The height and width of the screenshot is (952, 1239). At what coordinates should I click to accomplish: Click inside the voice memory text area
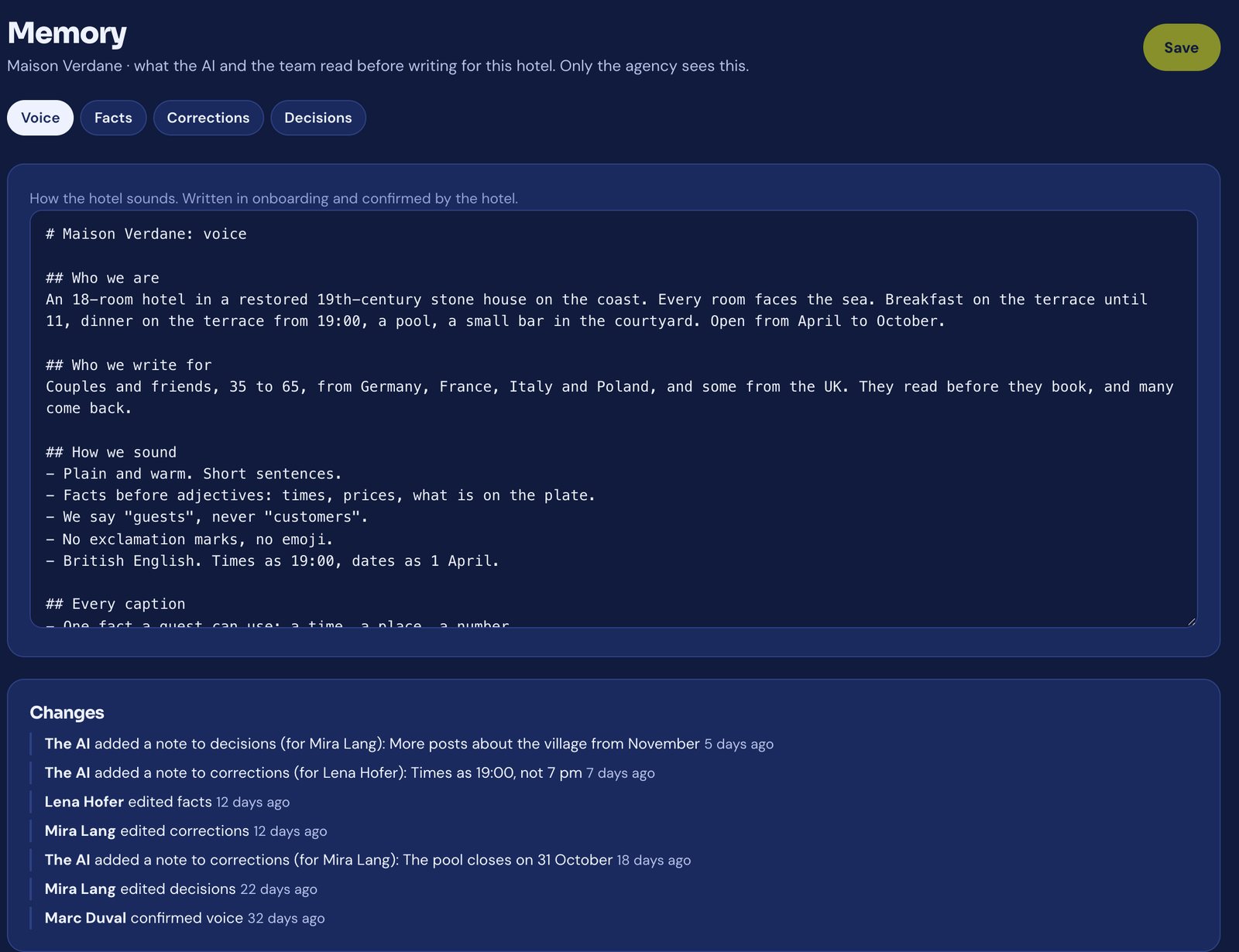pos(613,419)
